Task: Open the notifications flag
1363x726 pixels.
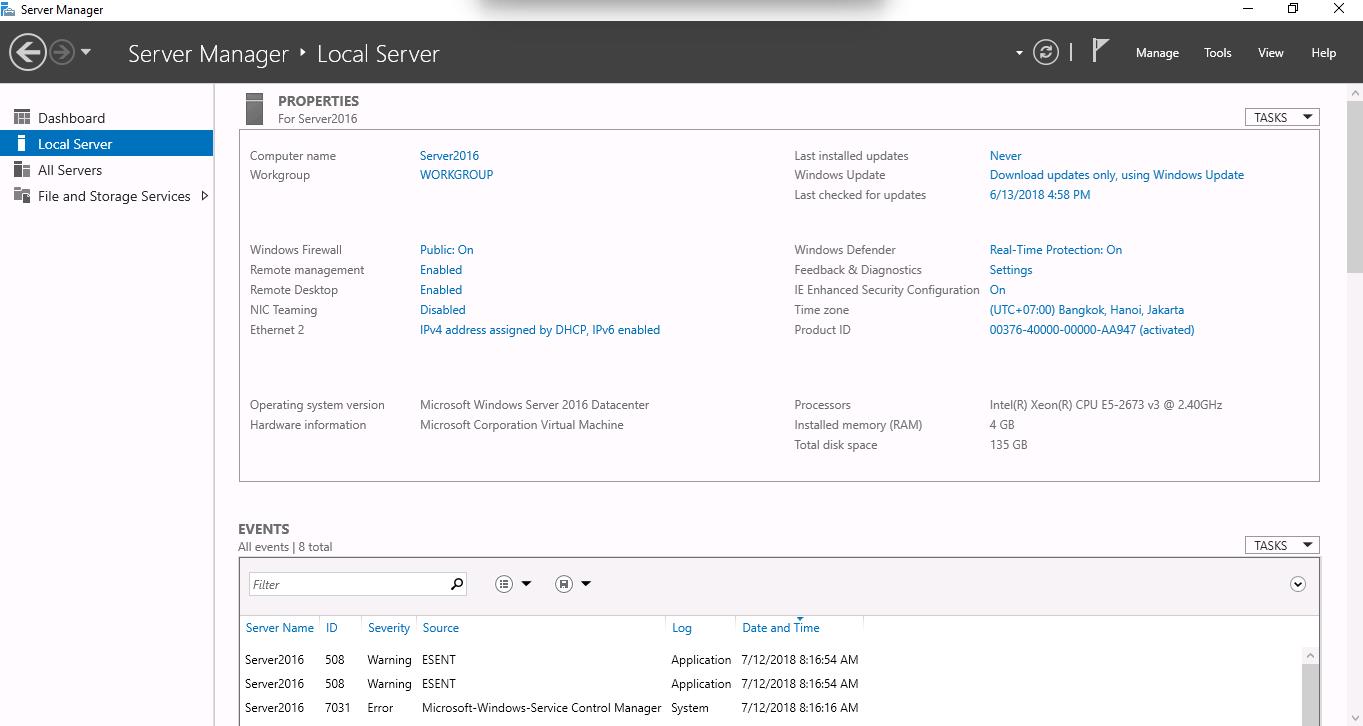Action: click(1100, 51)
